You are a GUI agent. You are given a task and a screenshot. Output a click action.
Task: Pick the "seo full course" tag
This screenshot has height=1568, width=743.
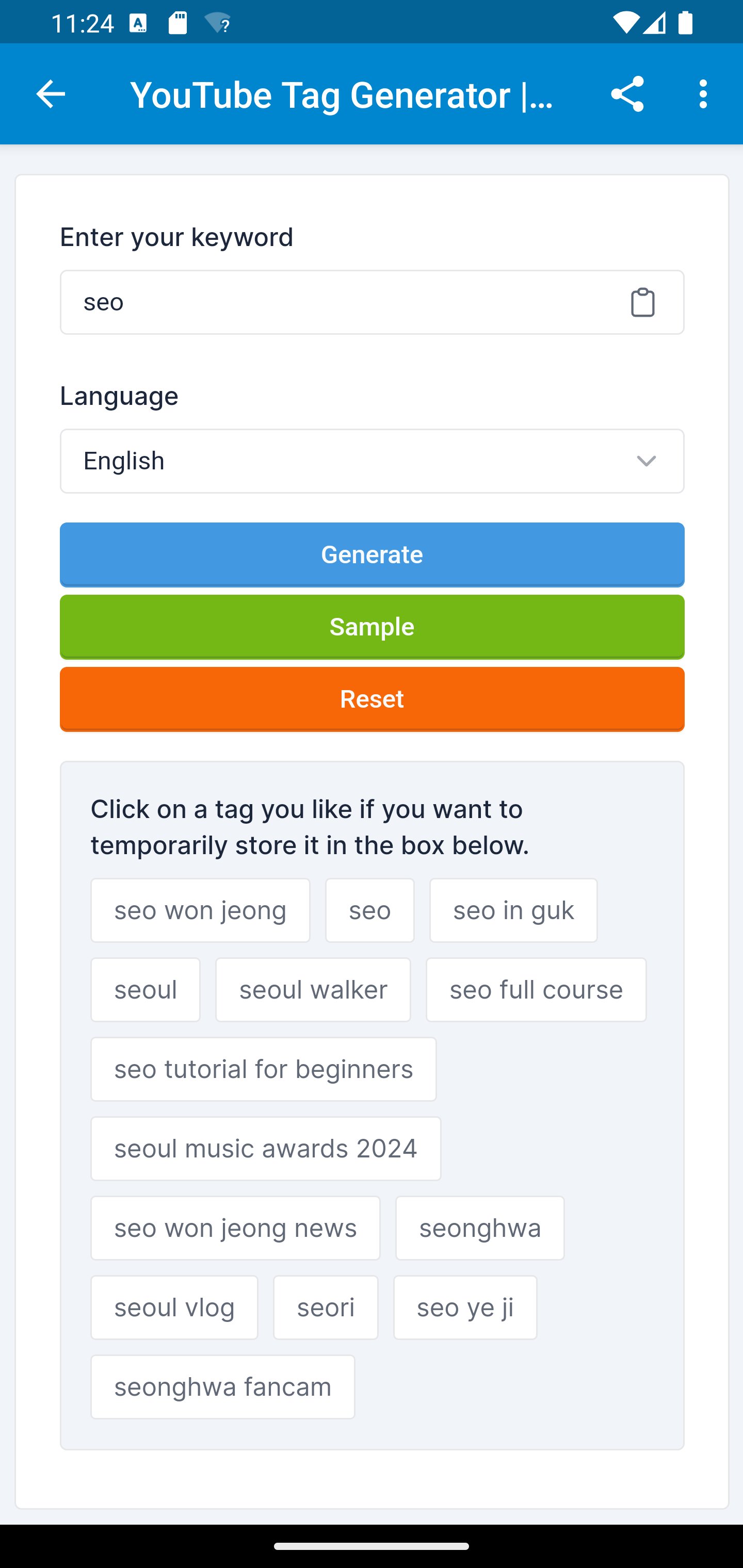point(536,990)
